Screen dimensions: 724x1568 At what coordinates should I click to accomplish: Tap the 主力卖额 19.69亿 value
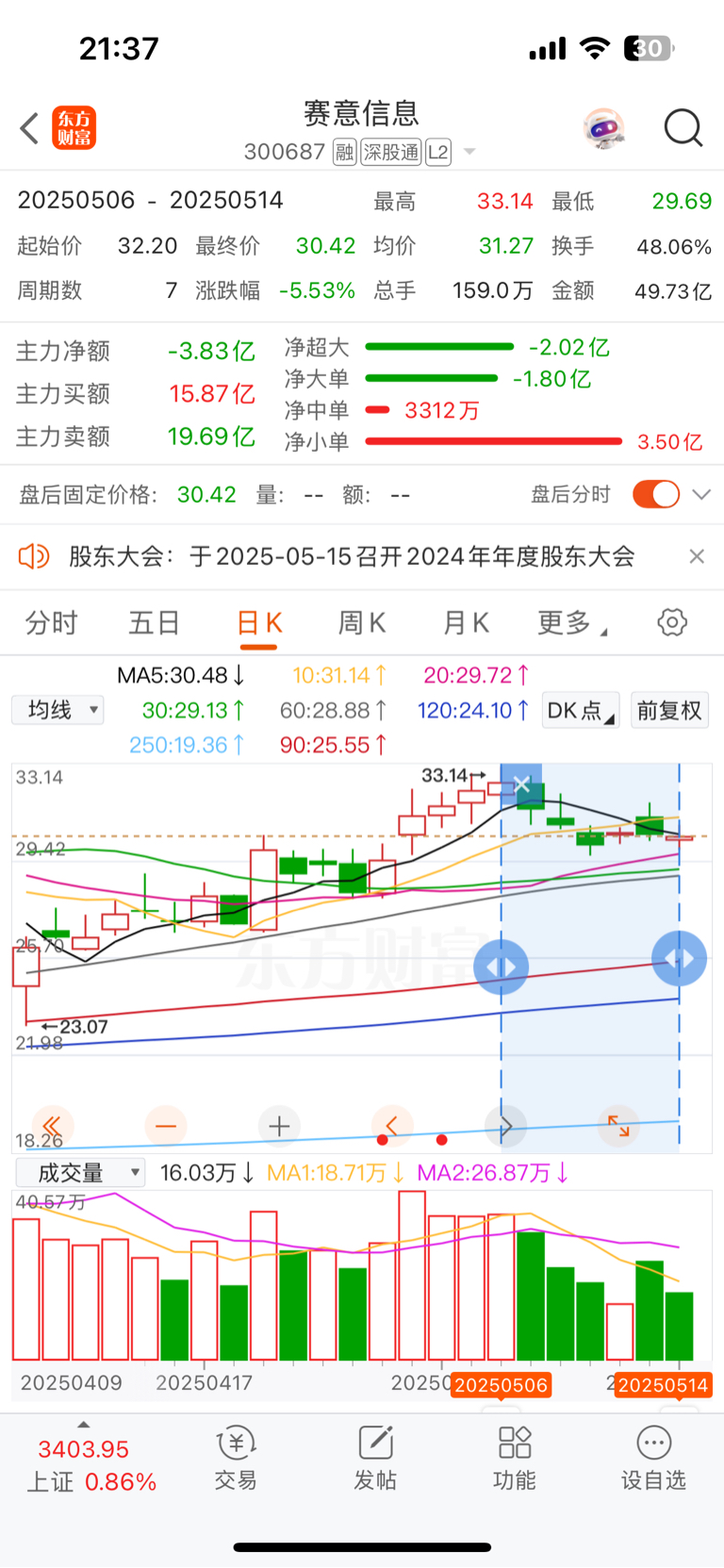point(212,437)
